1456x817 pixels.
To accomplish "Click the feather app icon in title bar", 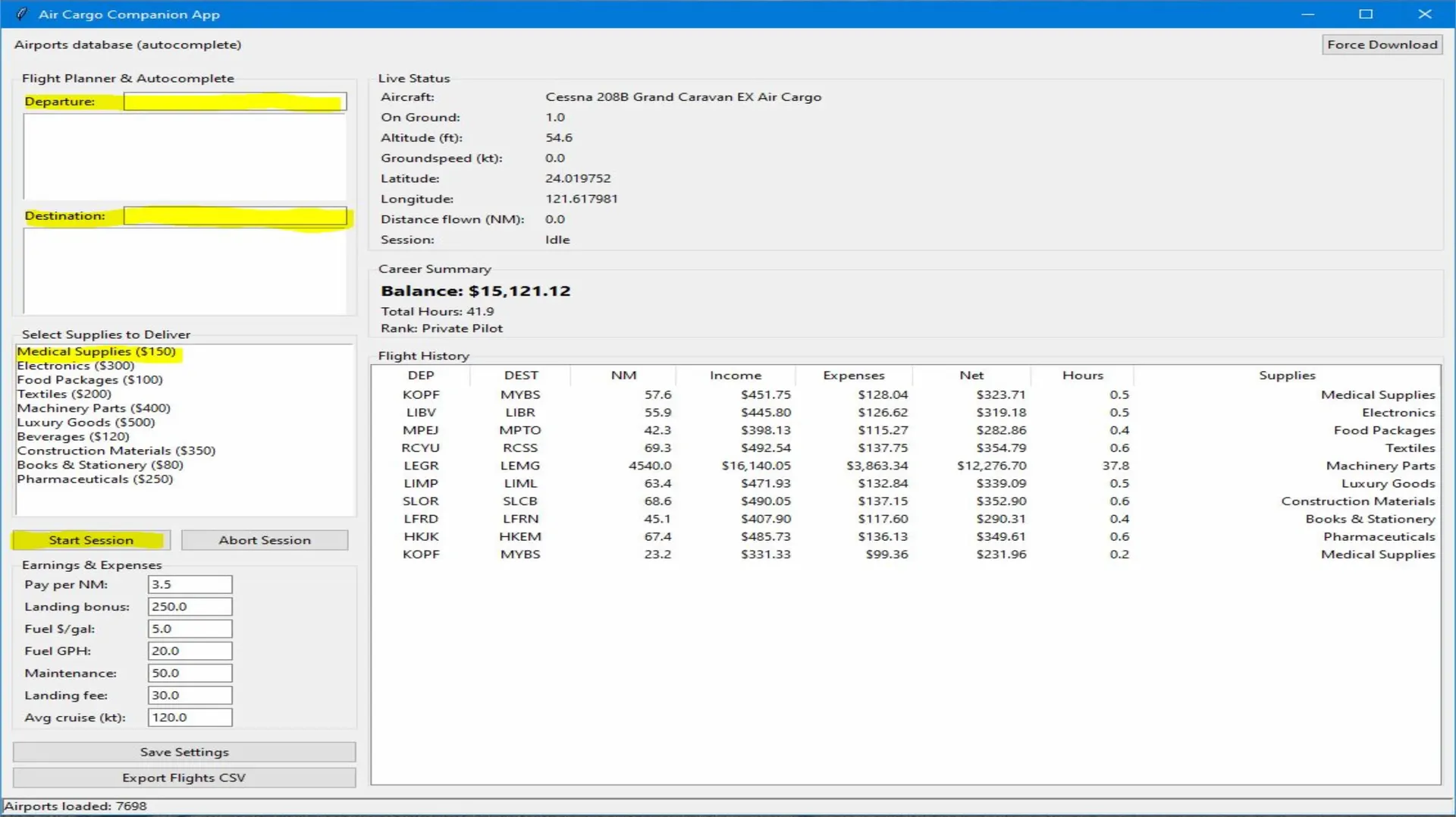I will (22, 14).
